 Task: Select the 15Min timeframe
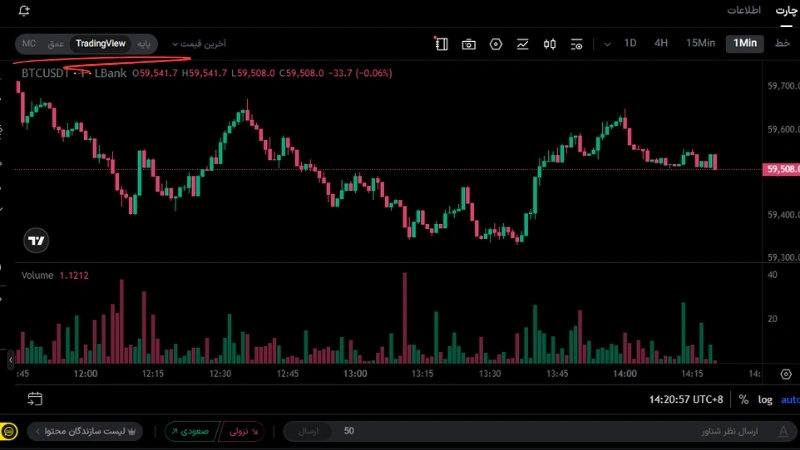[700, 43]
